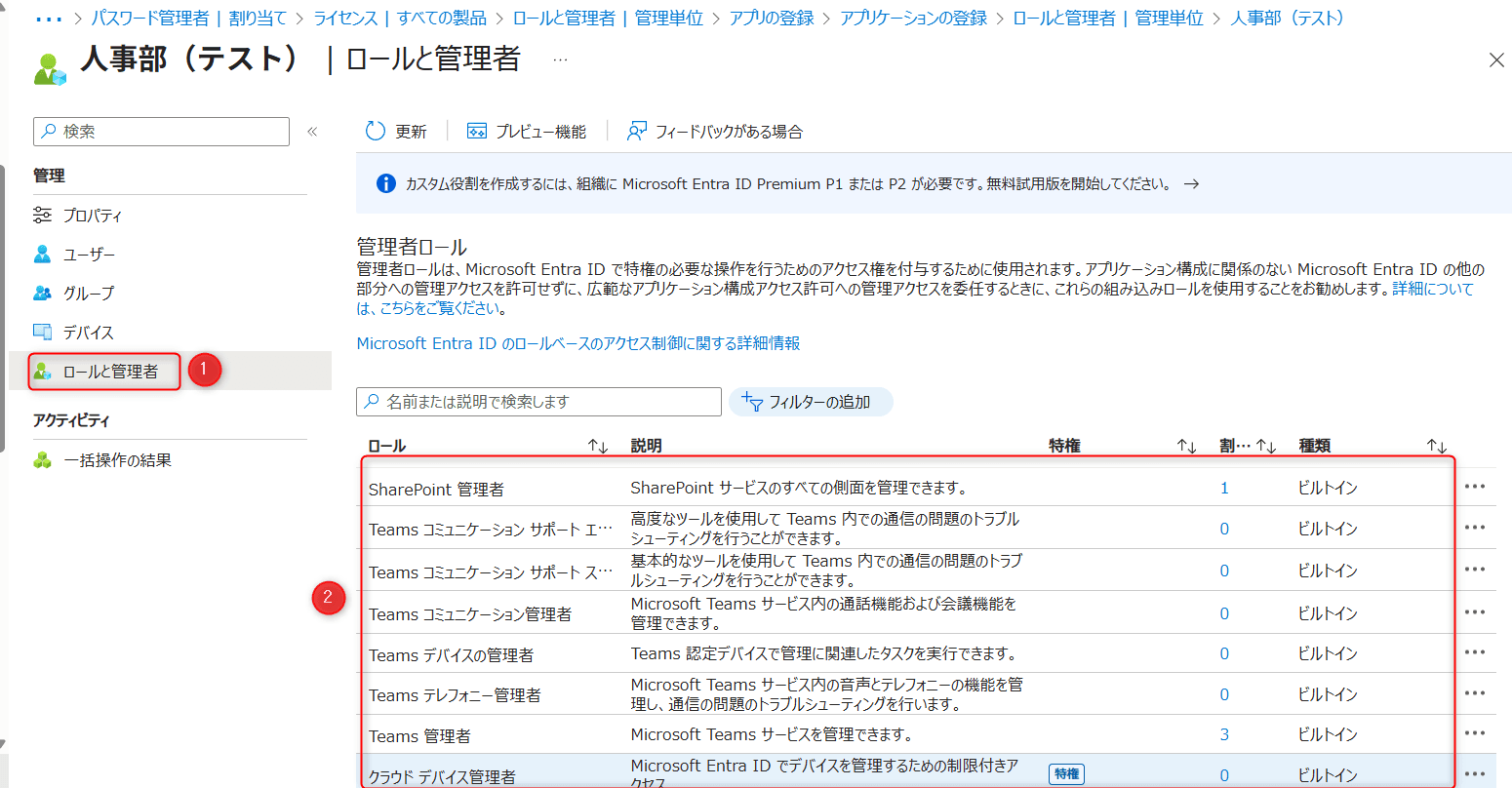Open the SharePoint 管理者 role
Screen dimensions: 1512x788
click(x=436, y=490)
